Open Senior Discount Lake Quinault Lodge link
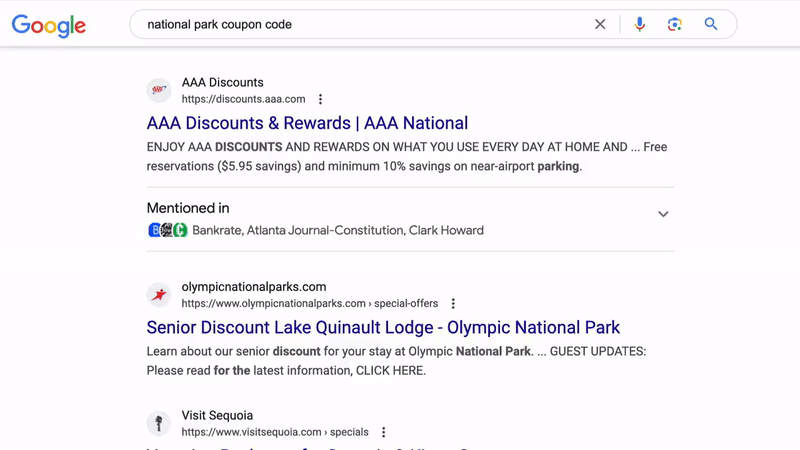 coord(383,328)
